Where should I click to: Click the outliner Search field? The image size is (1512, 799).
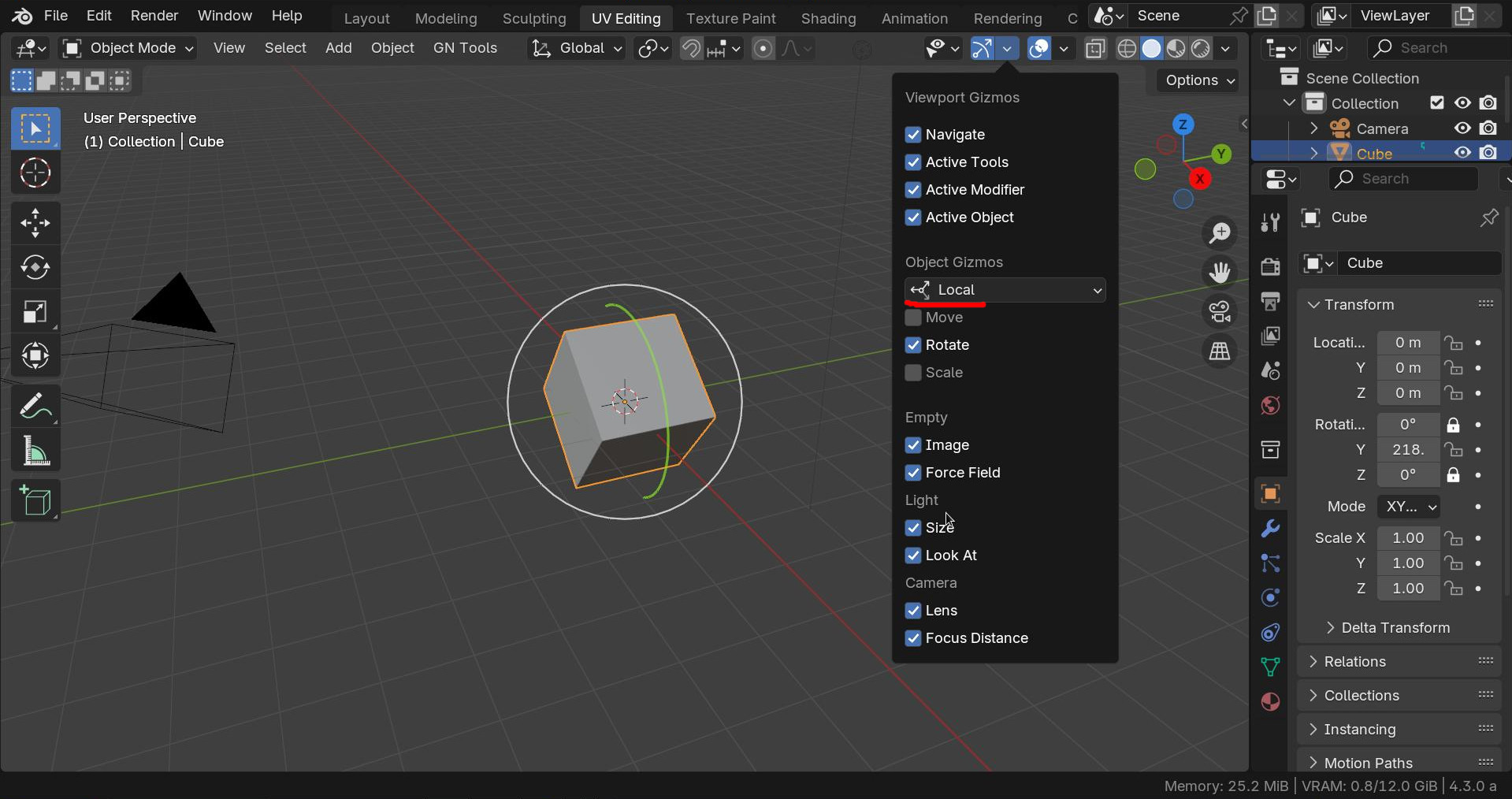1438,49
